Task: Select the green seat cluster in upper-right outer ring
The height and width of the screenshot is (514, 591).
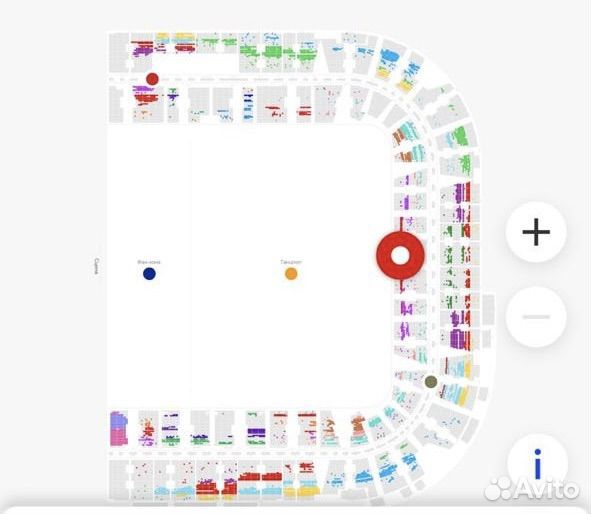Action: point(461,136)
